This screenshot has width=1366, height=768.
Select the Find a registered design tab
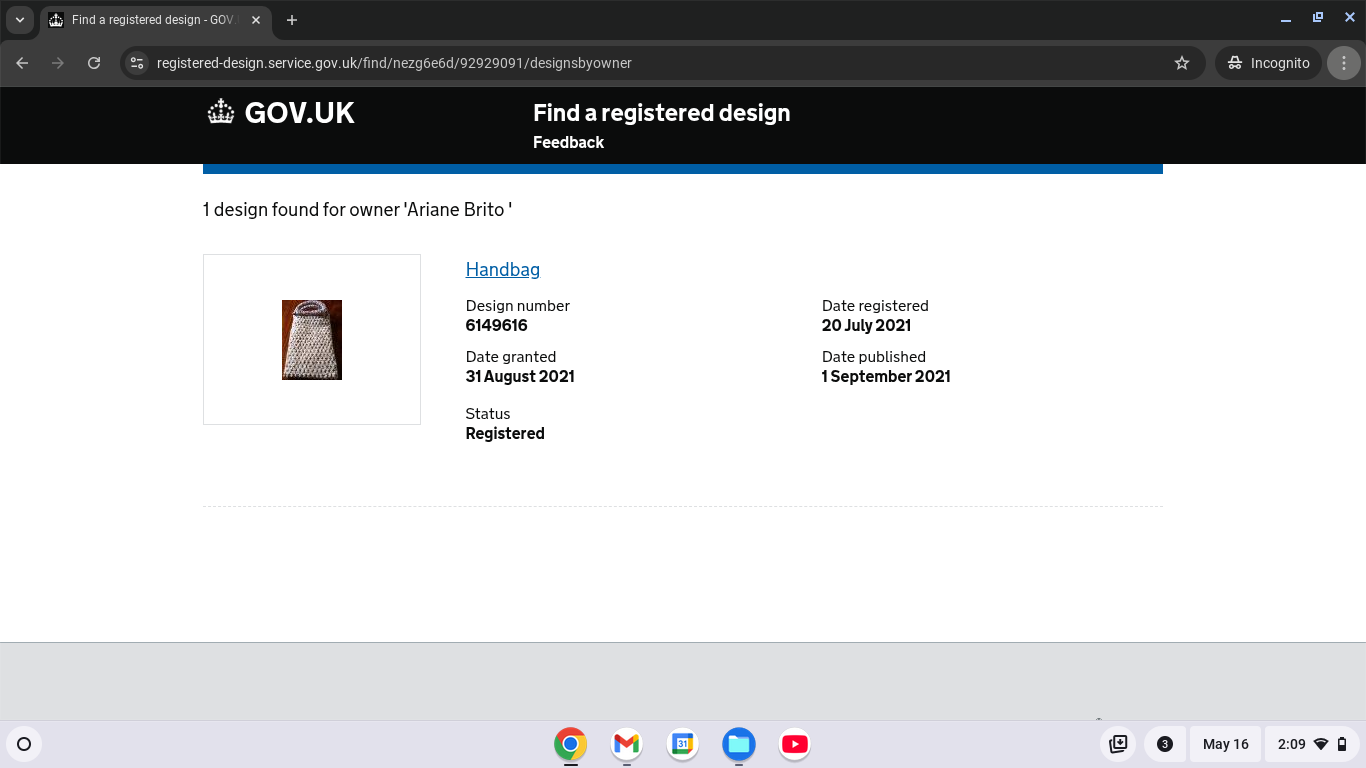pos(150,20)
